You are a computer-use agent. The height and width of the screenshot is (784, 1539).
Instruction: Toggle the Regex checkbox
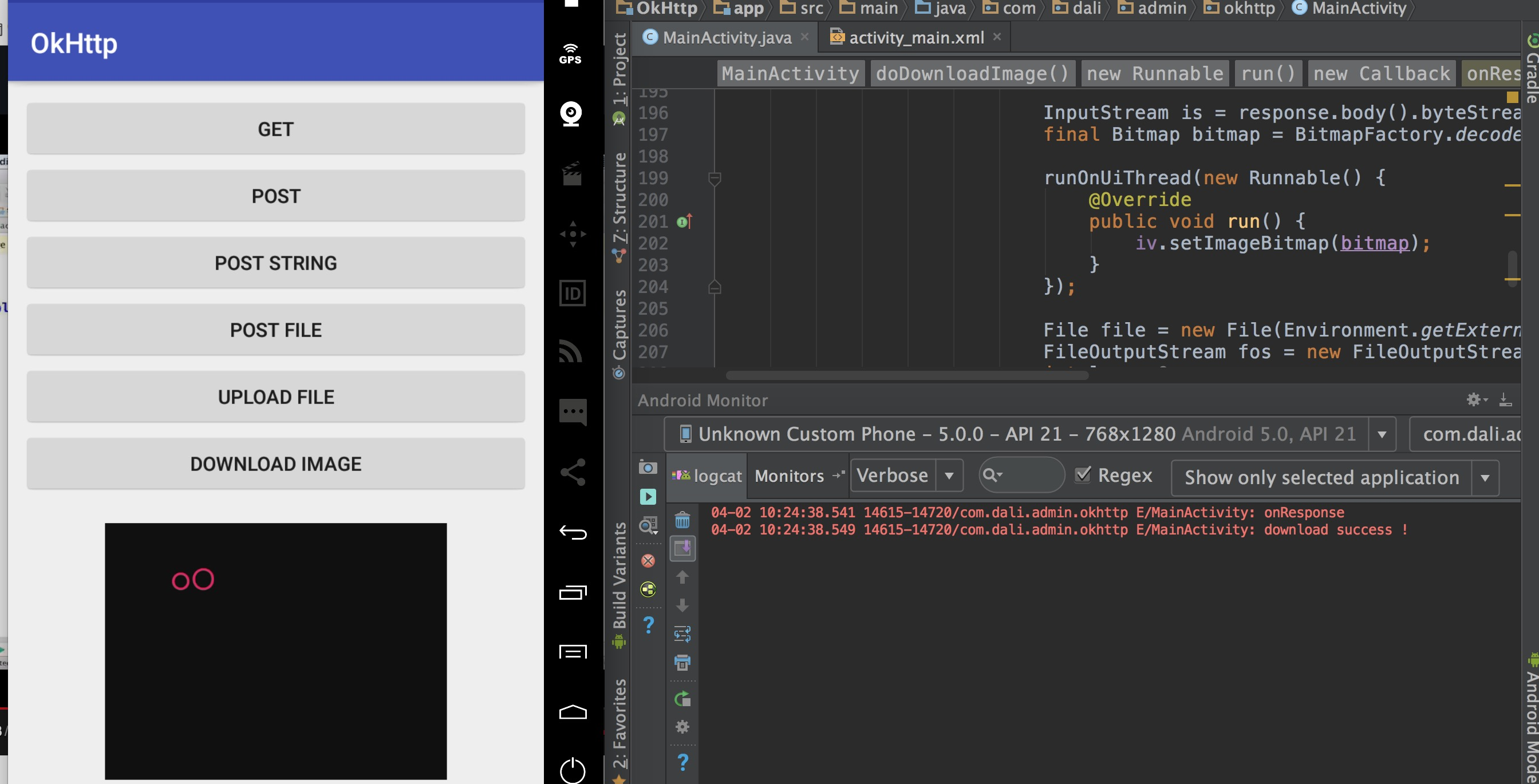1083,475
